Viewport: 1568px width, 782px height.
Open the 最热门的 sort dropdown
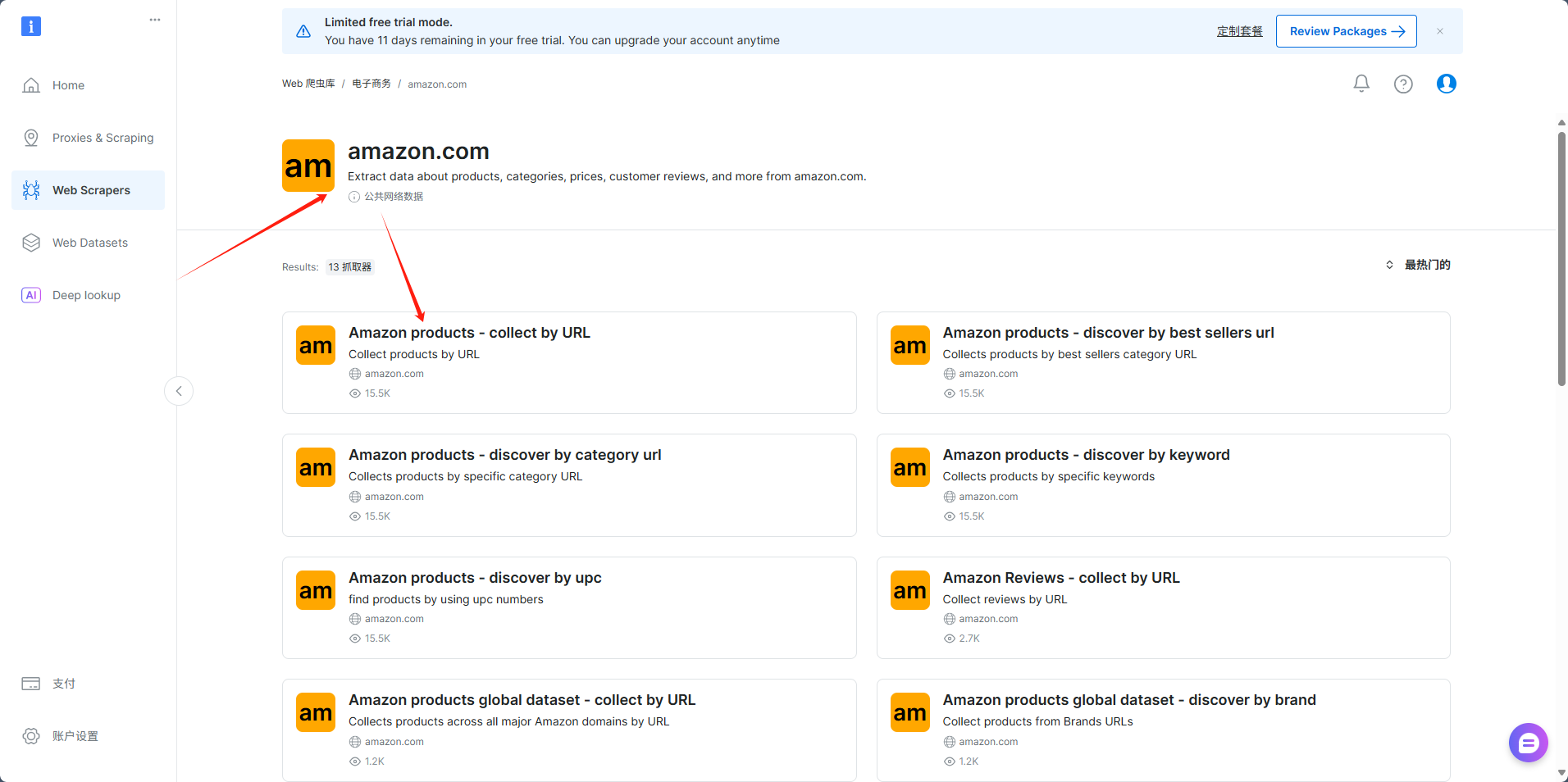1418,265
